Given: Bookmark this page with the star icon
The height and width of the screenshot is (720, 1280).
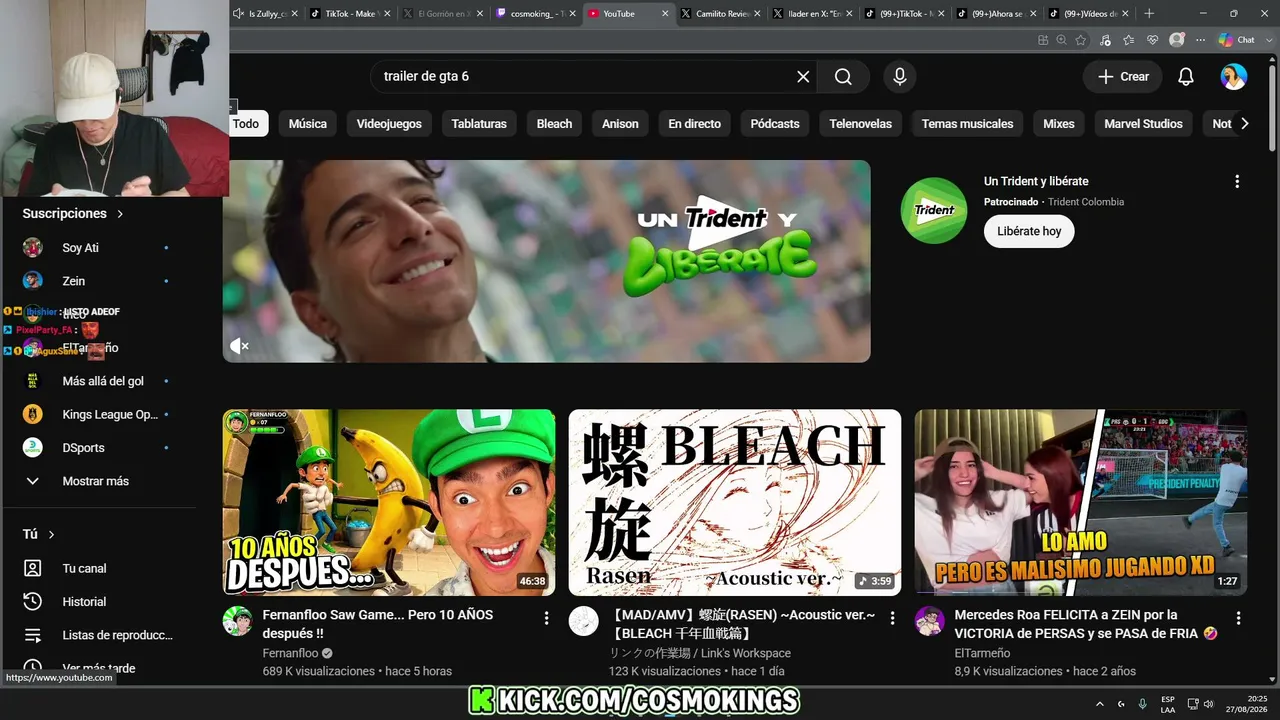Looking at the screenshot, I should click(x=1081, y=40).
